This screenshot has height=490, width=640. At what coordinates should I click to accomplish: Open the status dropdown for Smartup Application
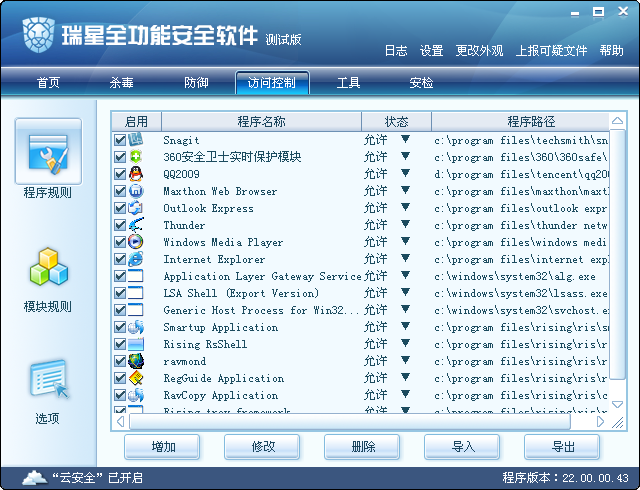click(x=405, y=326)
